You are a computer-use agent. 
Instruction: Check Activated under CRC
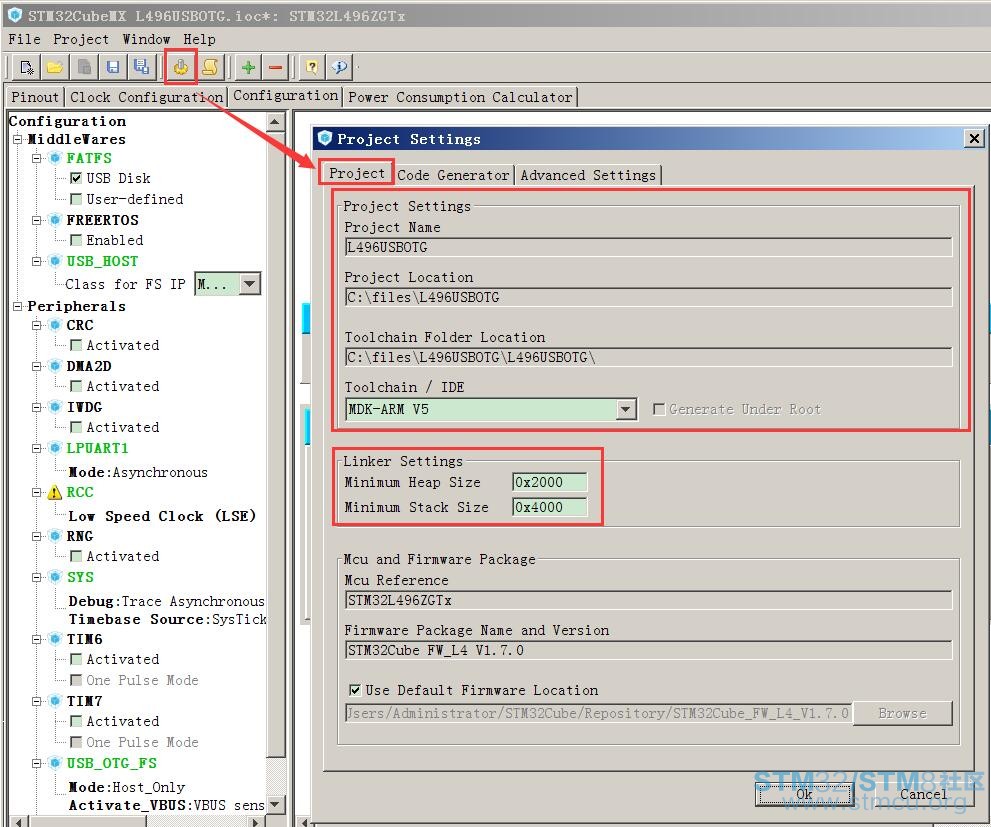tap(76, 345)
